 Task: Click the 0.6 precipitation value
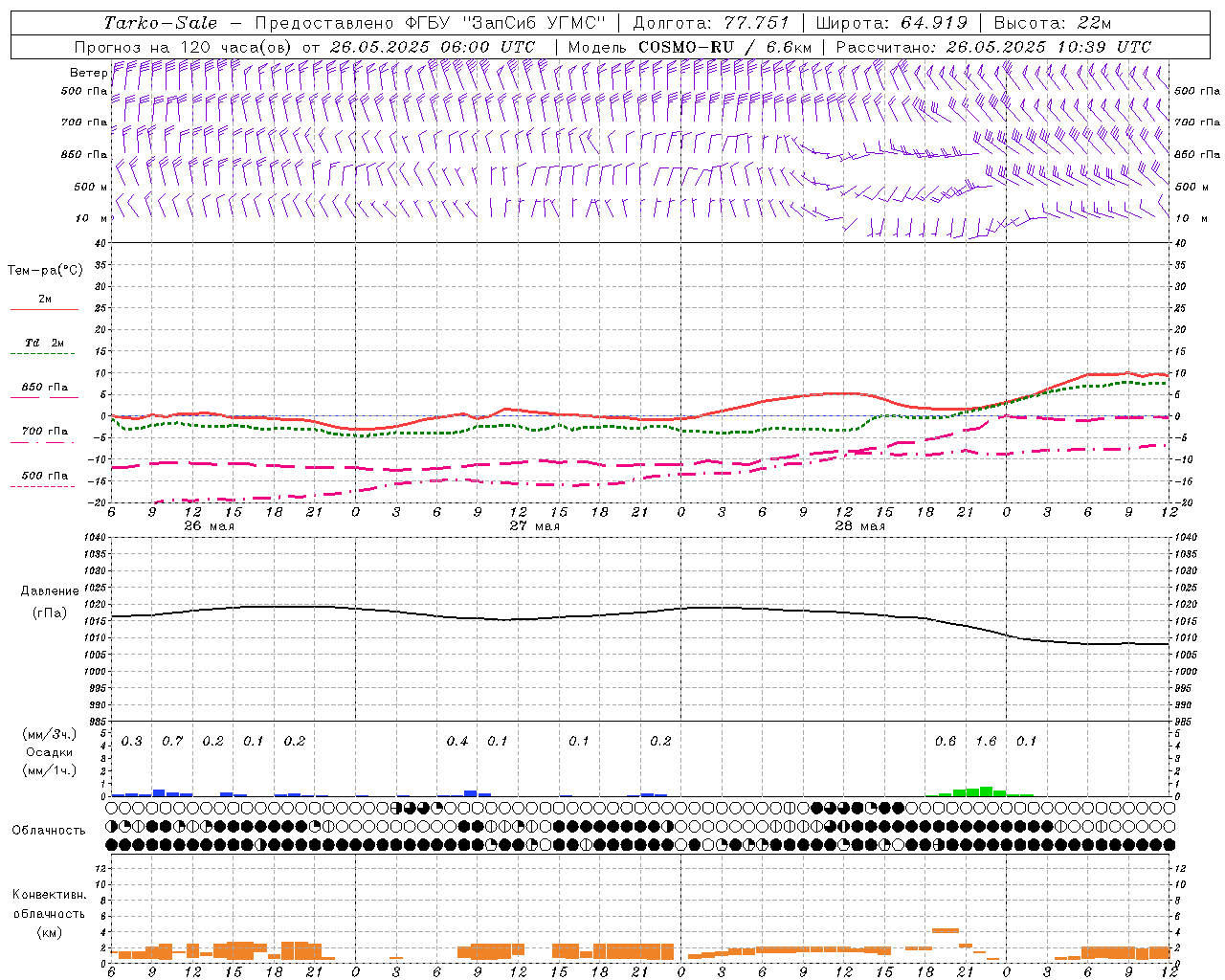(946, 742)
